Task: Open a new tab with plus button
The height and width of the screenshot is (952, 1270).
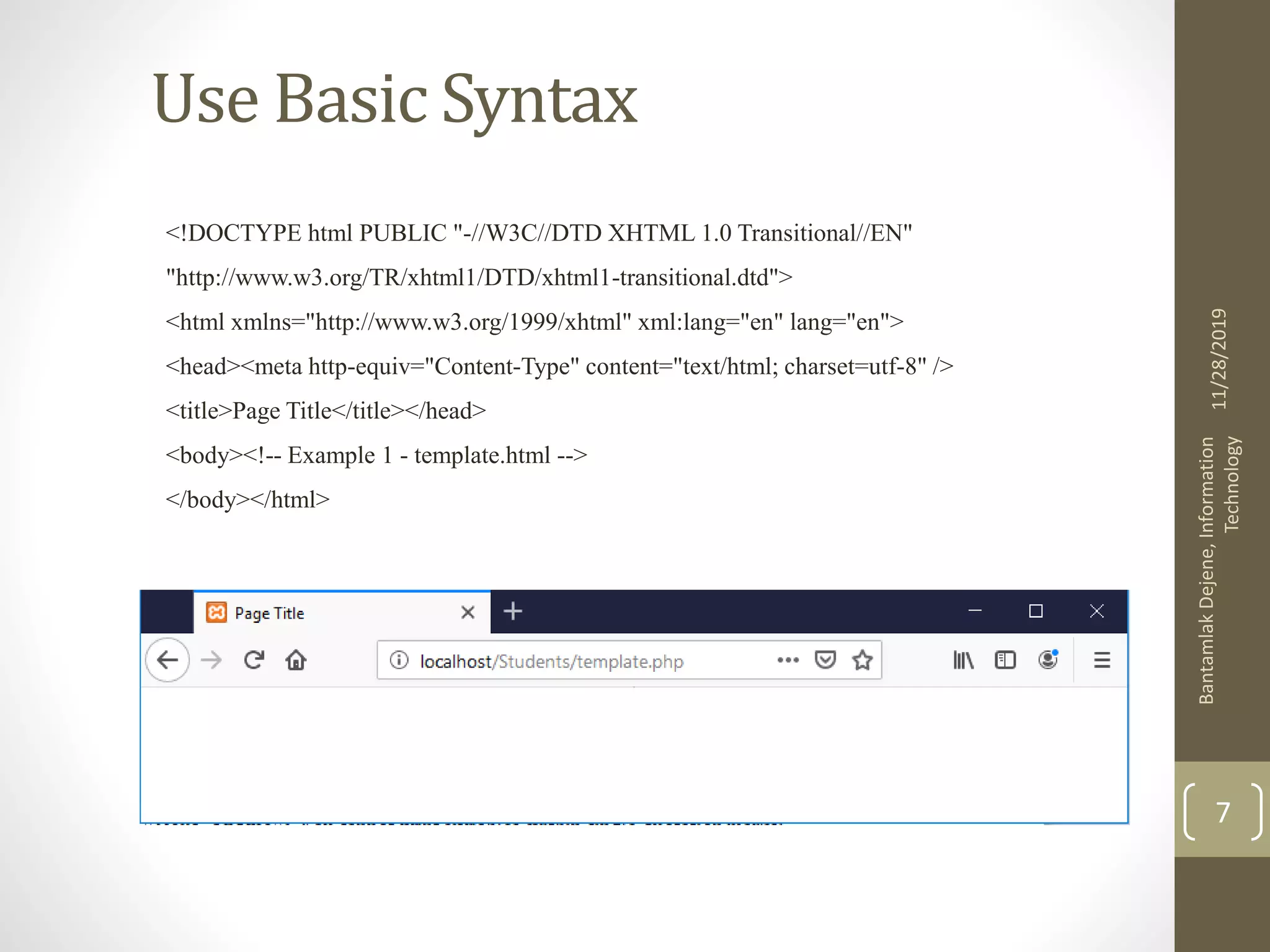Action: coord(513,612)
